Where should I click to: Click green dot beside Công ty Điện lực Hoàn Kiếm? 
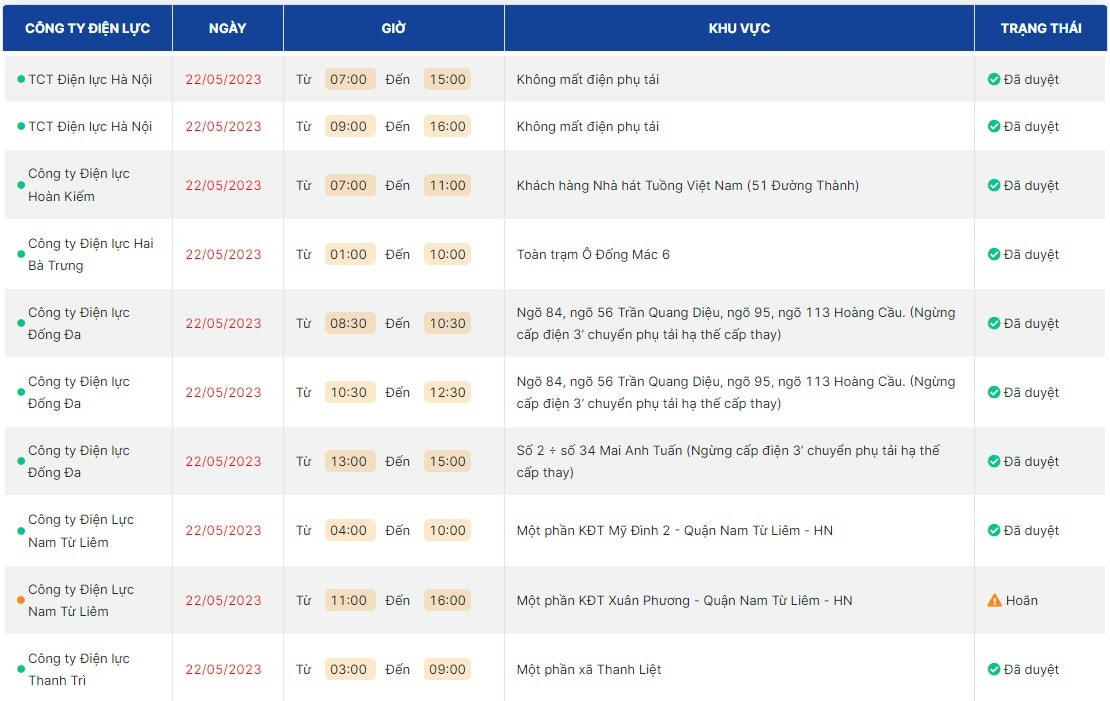(21, 185)
